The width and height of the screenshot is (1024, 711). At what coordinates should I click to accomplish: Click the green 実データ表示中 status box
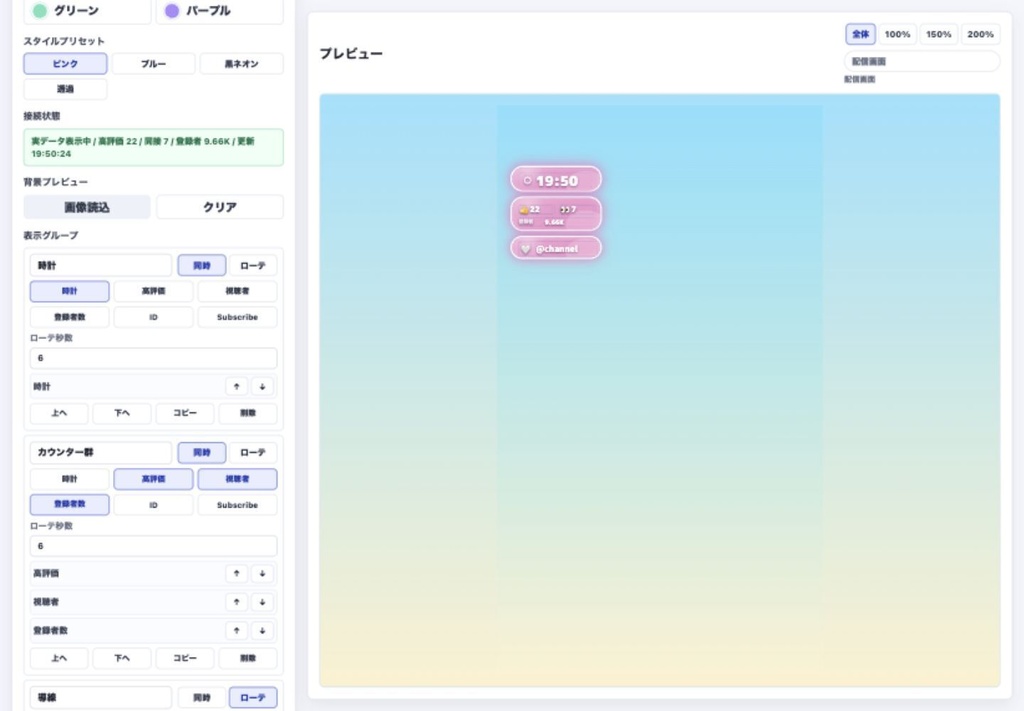(153, 148)
